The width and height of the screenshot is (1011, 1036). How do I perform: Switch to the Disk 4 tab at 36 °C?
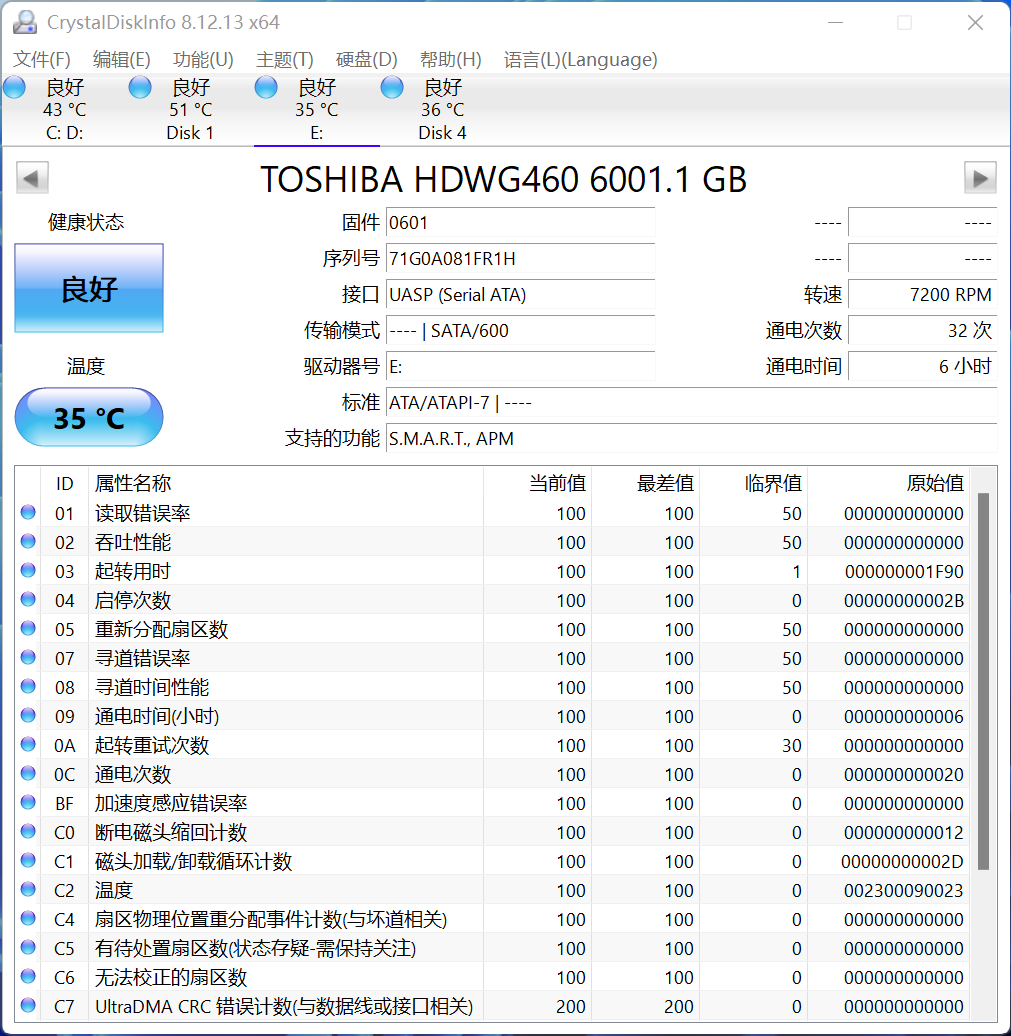(442, 110)
